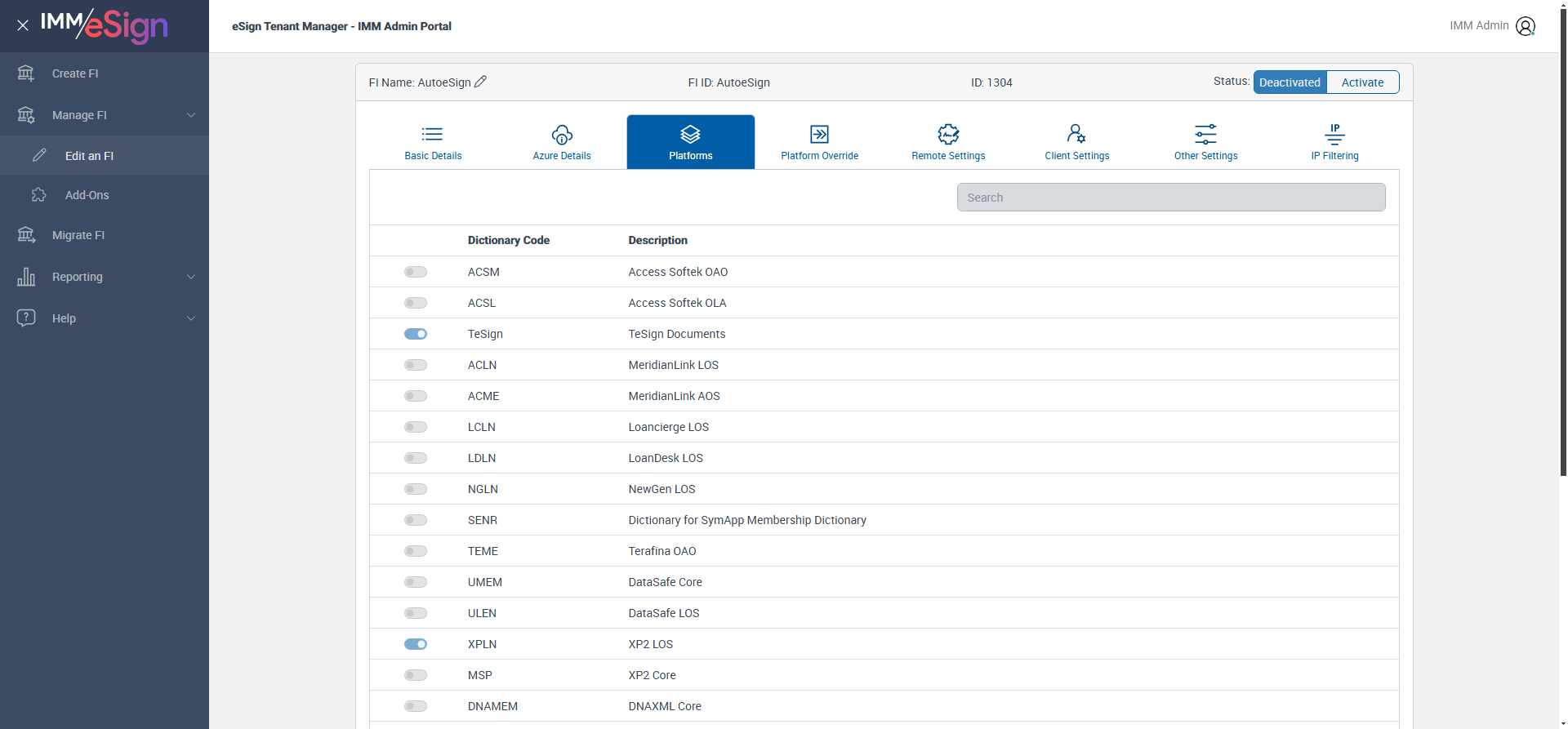Close the sidebar with the X icon
The image size is (1568, 729).
point(23,25)
